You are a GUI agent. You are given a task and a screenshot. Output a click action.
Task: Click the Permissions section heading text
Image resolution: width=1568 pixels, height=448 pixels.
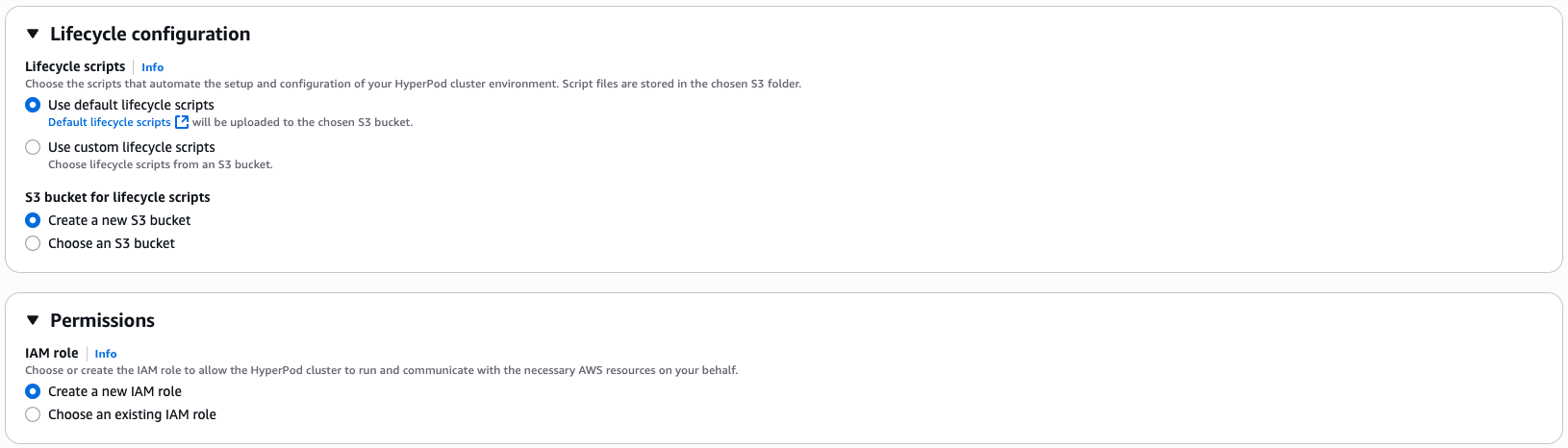tap(102, 320)
